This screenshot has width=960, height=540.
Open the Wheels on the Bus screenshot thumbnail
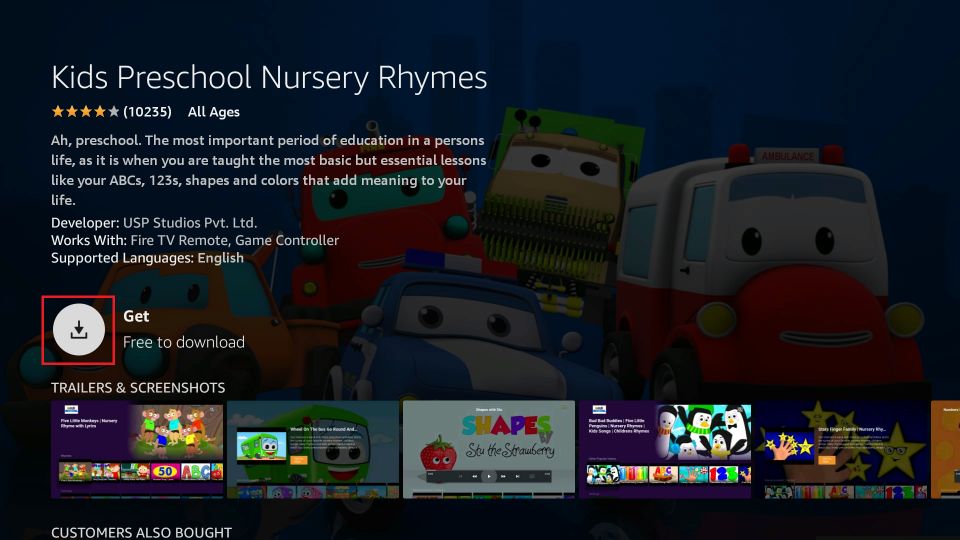tap(313, 449)
